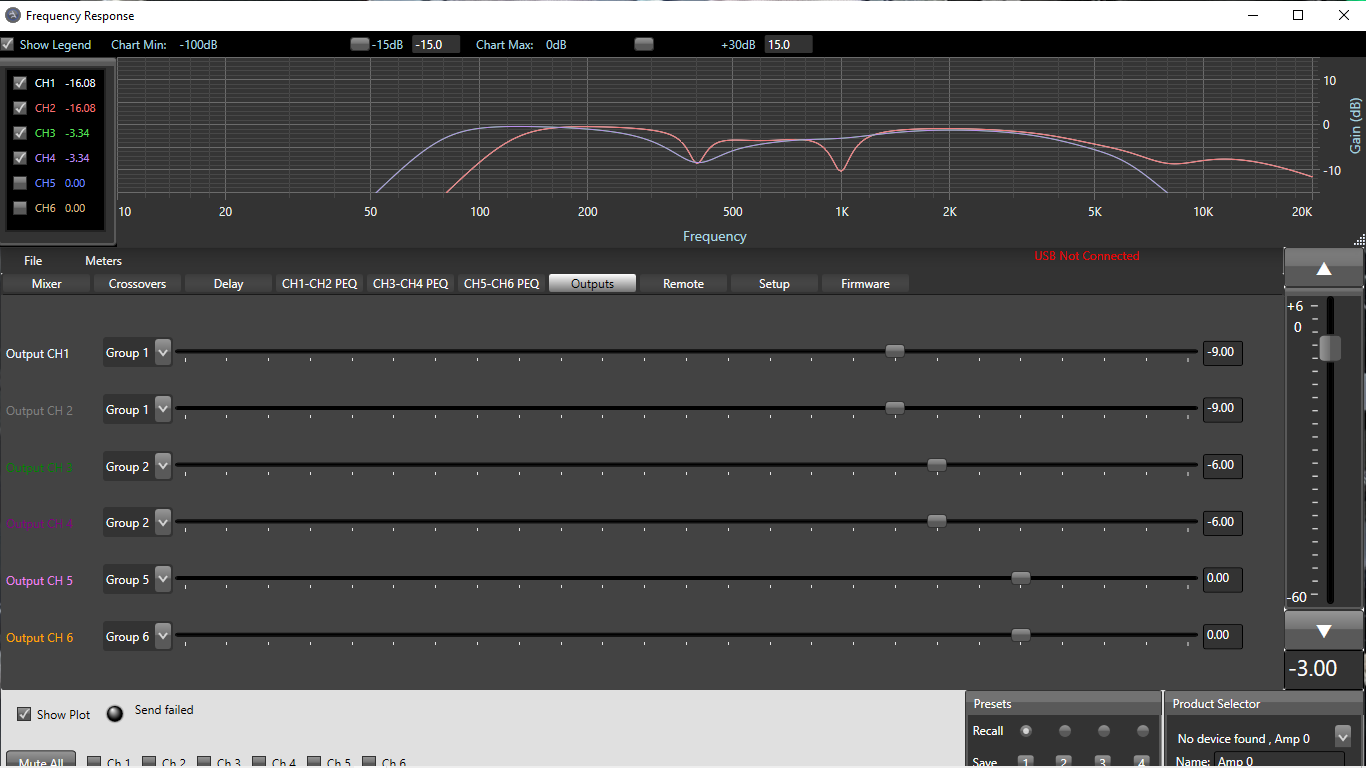Click the Output CH 6 gain slider thumb
1366x768 pixels.
click(1020, 635)
